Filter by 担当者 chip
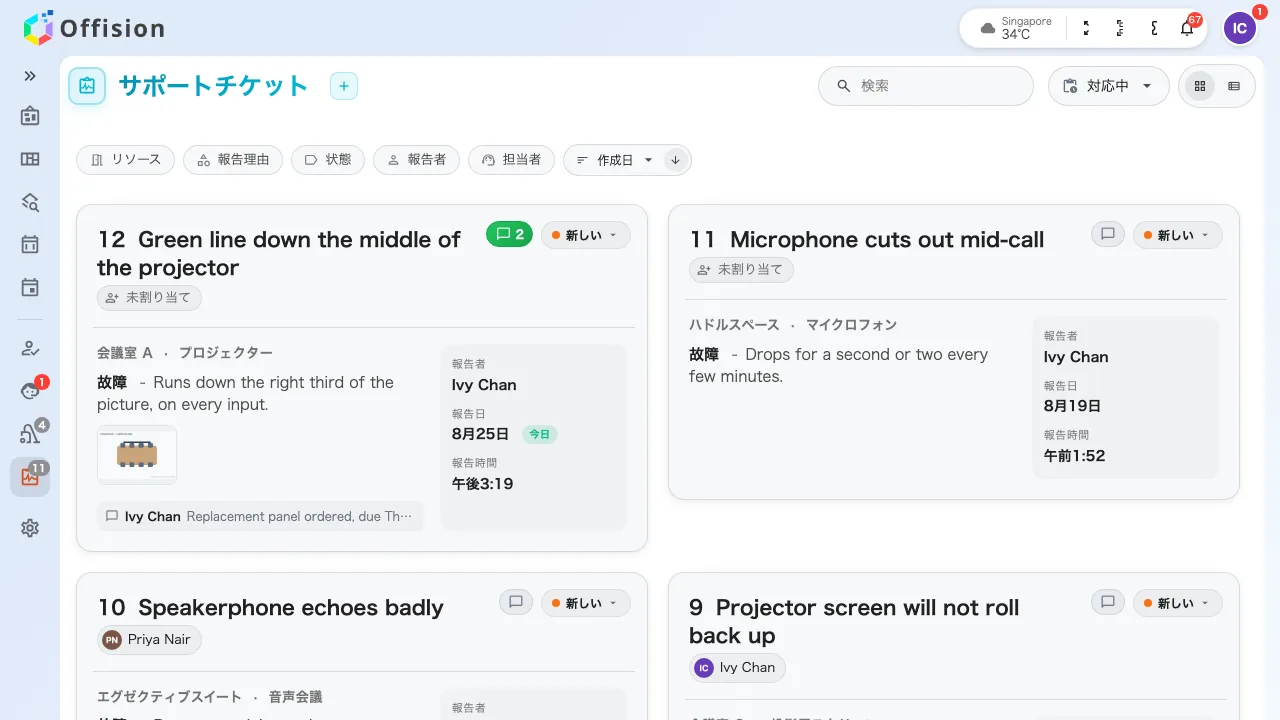Image resolution: width=1280 pixels, height=720 pixels. (511, 160)
